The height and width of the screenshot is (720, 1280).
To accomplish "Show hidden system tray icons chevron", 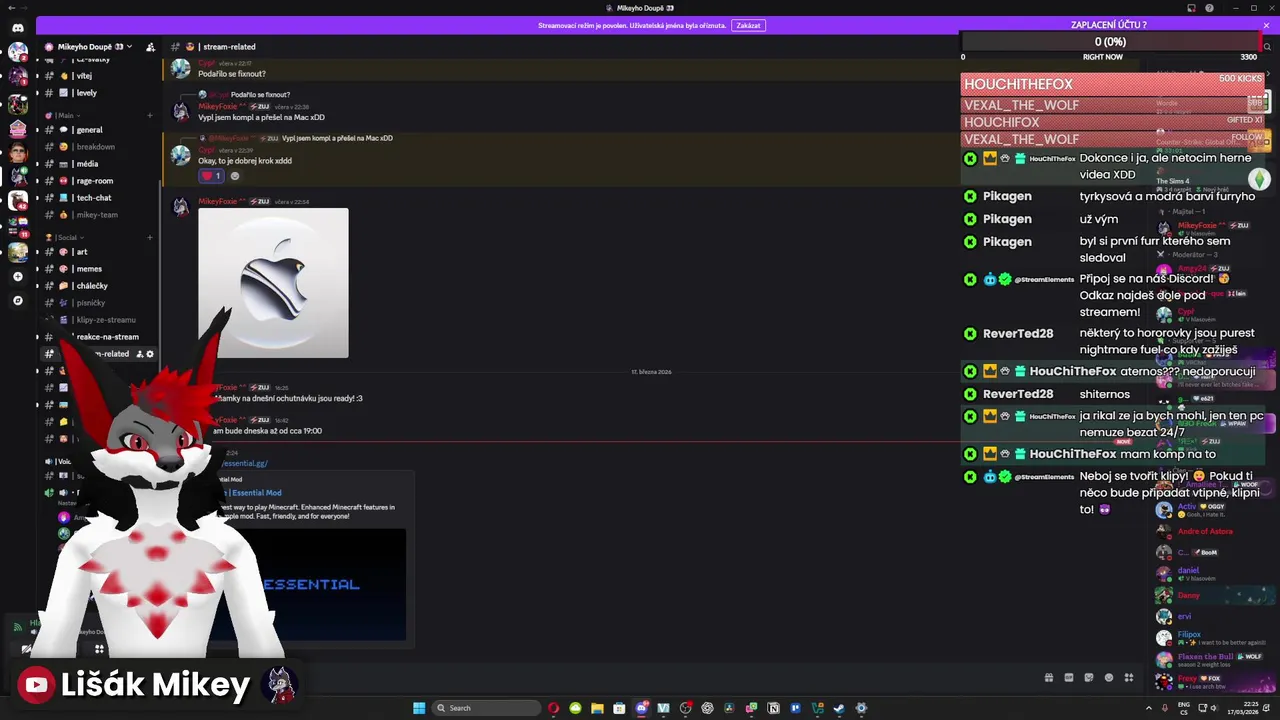I will click(1149, 708).
